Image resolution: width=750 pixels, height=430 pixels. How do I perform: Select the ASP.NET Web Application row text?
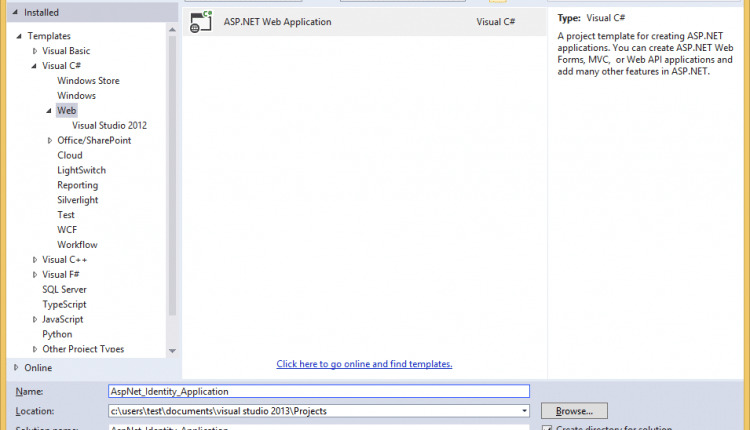pos(277,22)
